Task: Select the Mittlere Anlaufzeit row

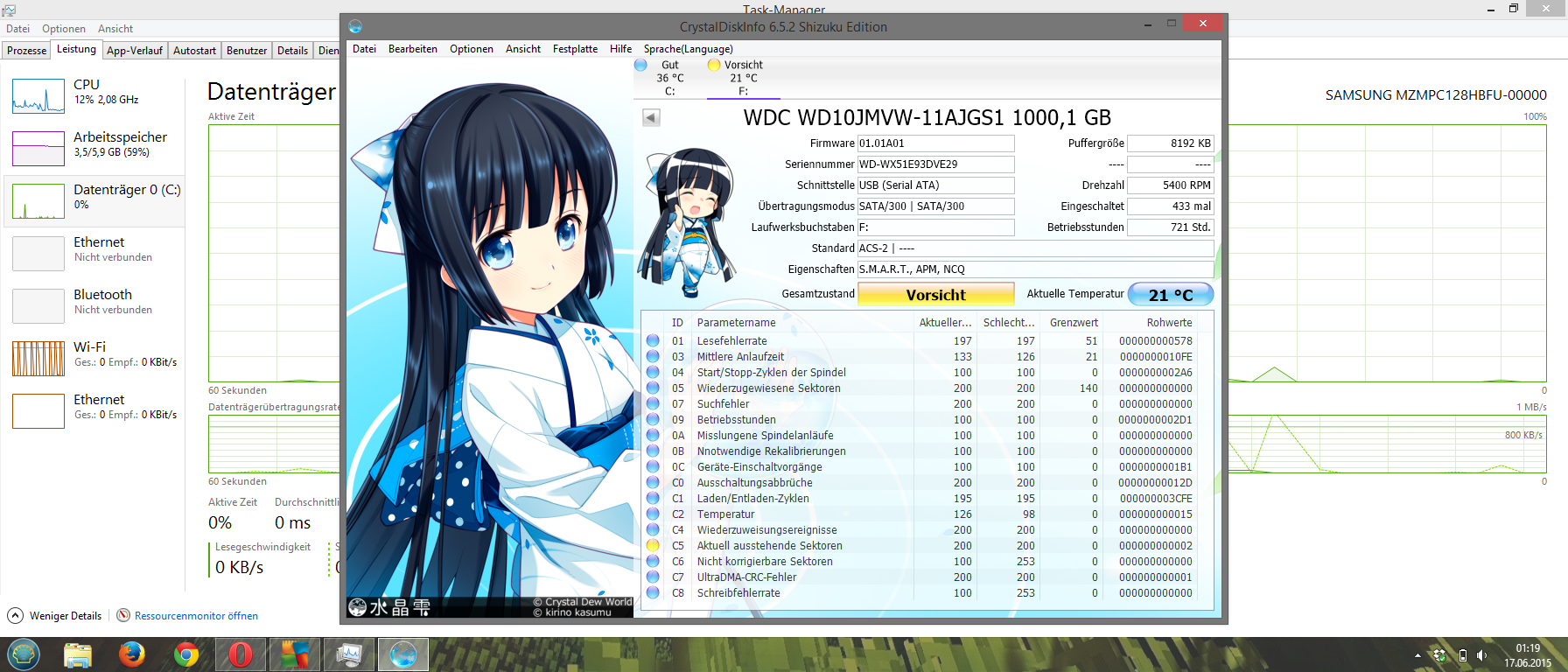Action: tap(921, 356)
